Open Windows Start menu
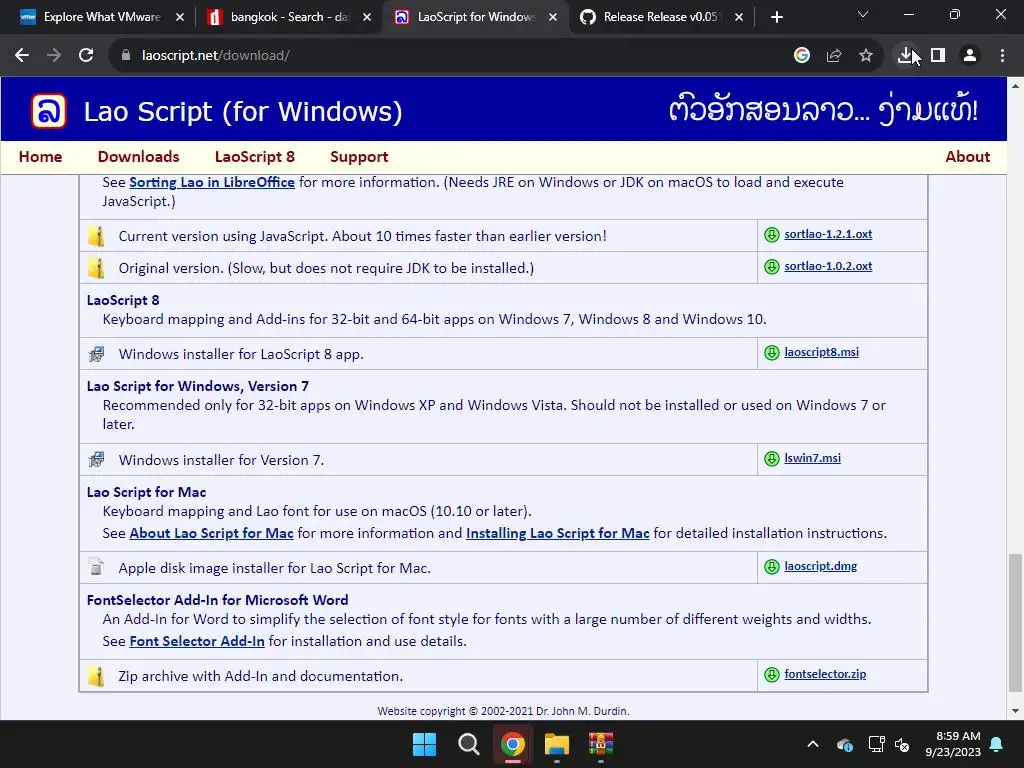Screen dimensions: 1024x768 (424, 744)
